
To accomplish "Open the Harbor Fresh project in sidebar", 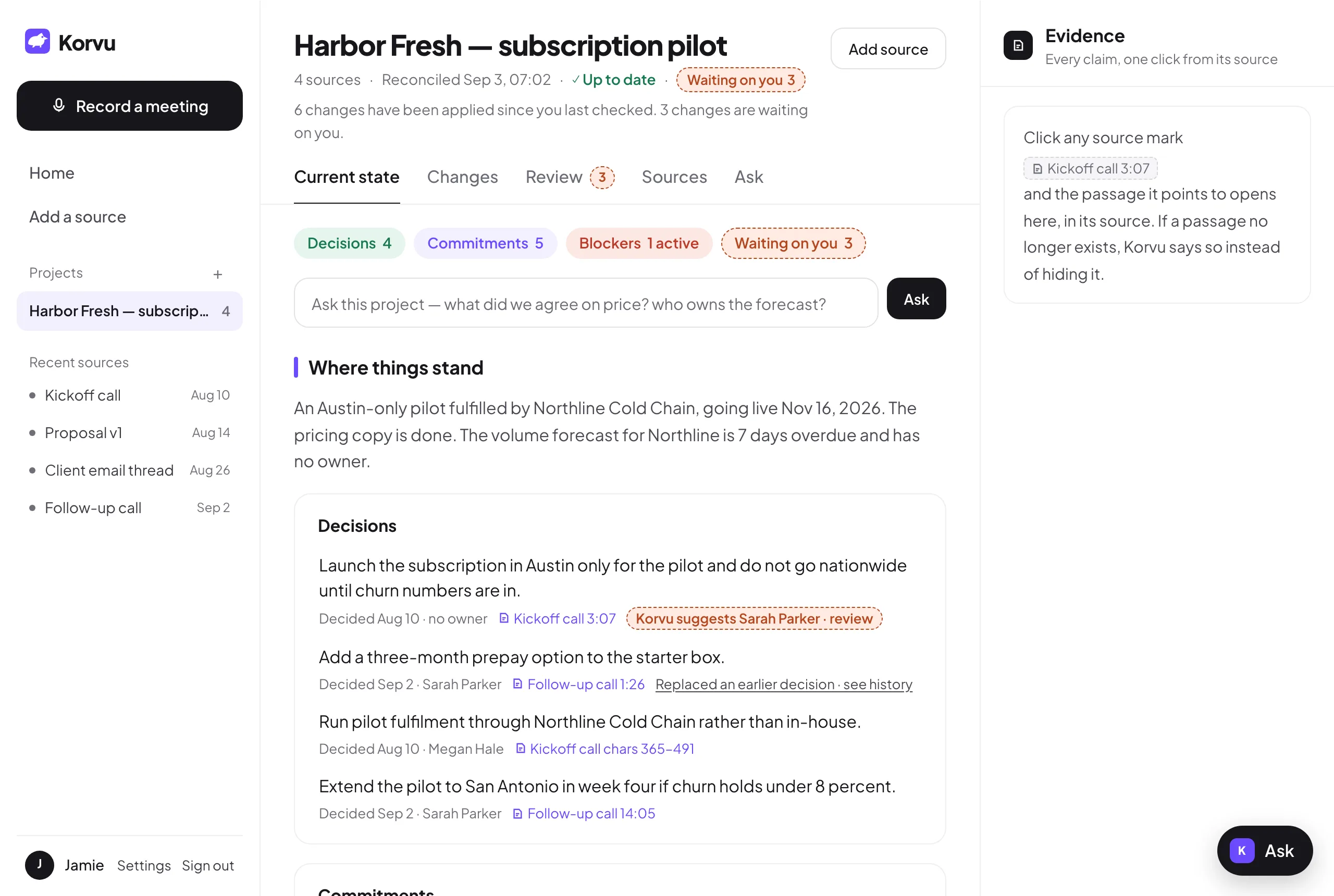I will point(130,311).
